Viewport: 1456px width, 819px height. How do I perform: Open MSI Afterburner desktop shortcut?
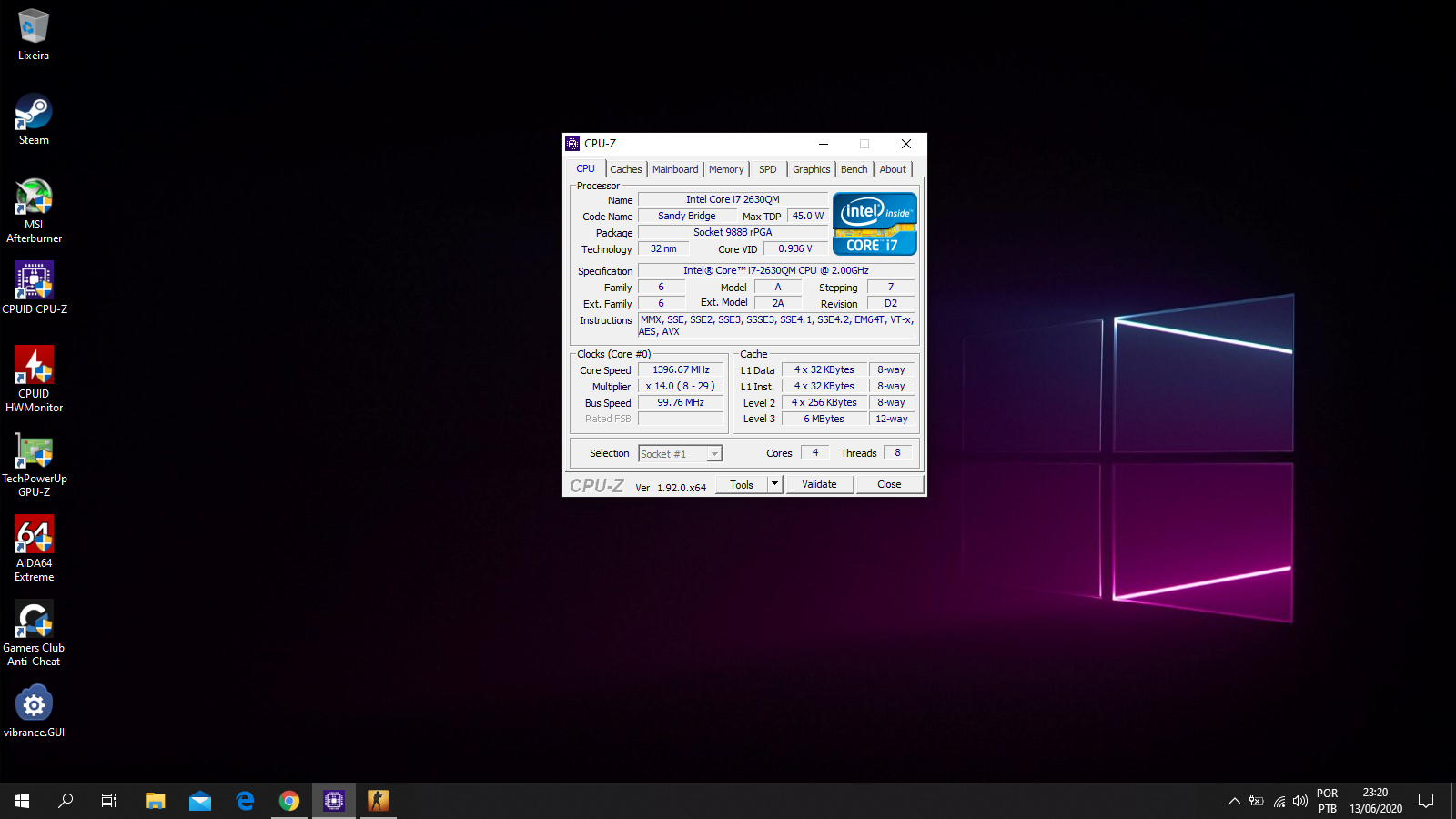pos(34,210)
